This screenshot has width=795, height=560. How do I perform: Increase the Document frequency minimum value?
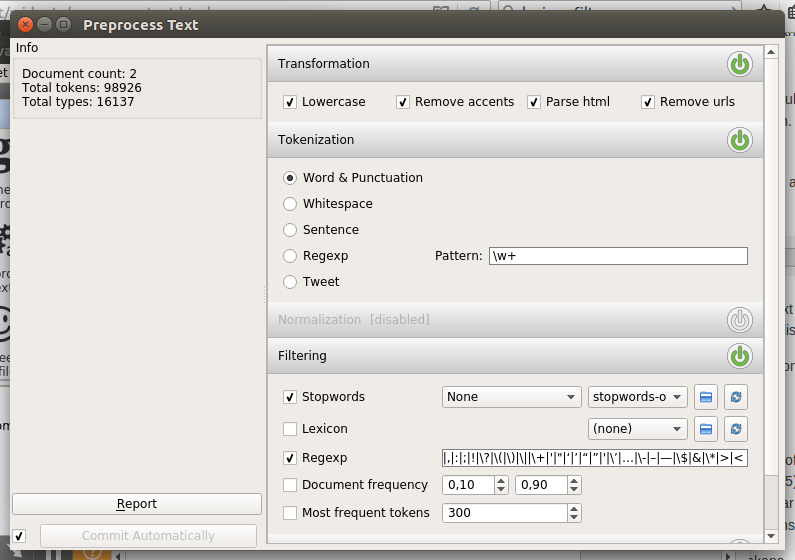[501, 480]
